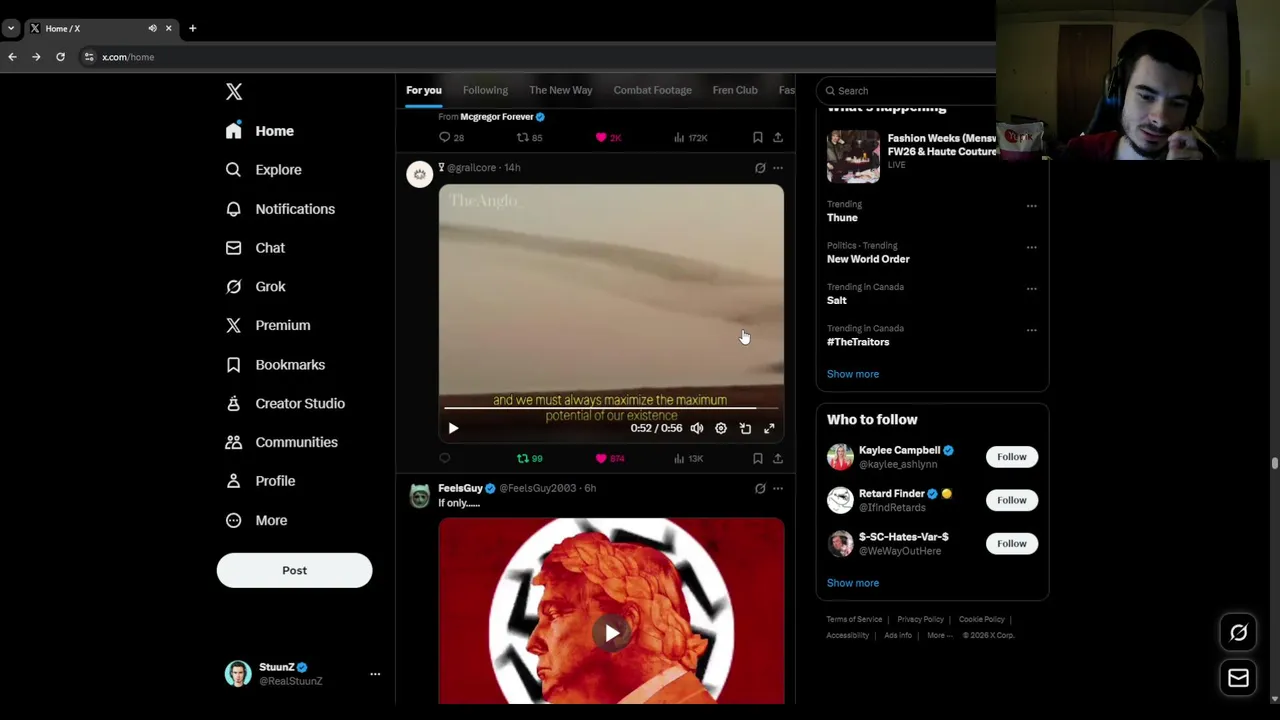View analytics of grailcore post 13K
The width and height of the screenshot is (1280, 720).
(x=689, y=458)
